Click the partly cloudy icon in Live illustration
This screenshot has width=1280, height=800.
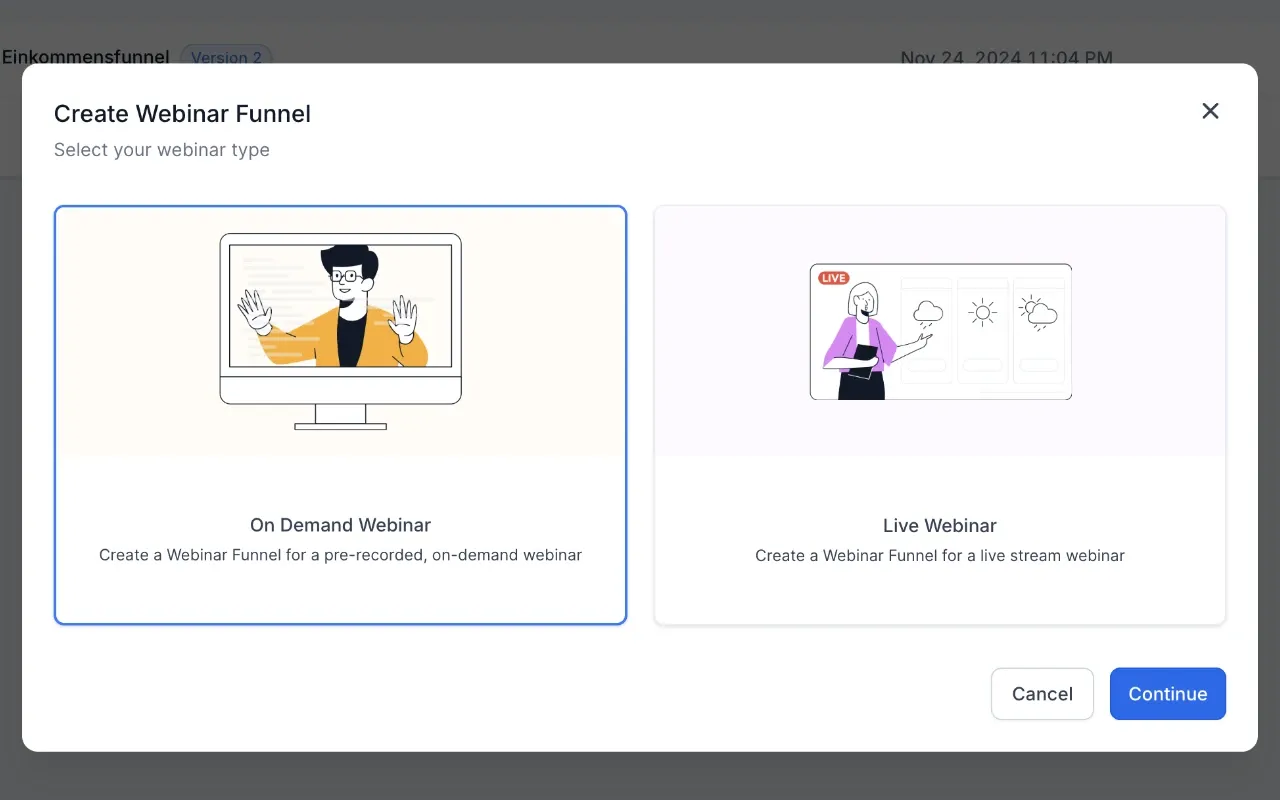(1040, 310)
